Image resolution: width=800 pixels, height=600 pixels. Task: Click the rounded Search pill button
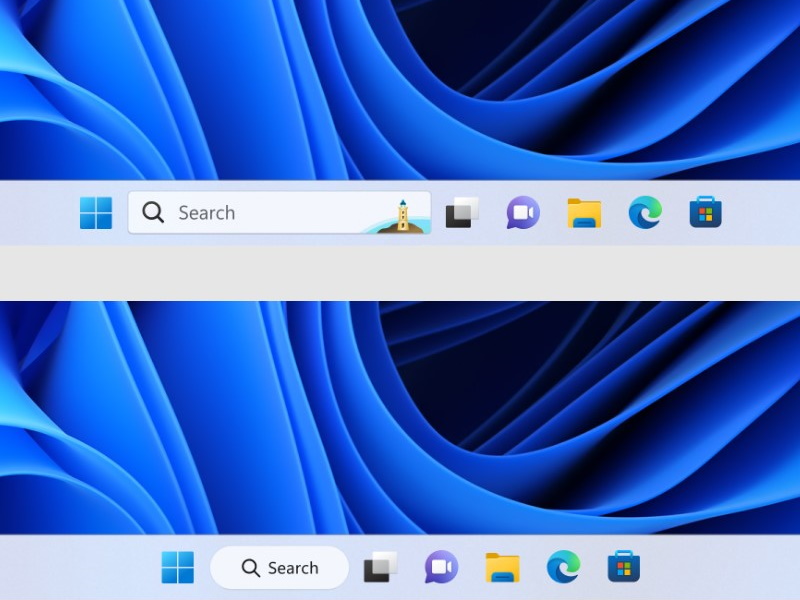[280, 567]
